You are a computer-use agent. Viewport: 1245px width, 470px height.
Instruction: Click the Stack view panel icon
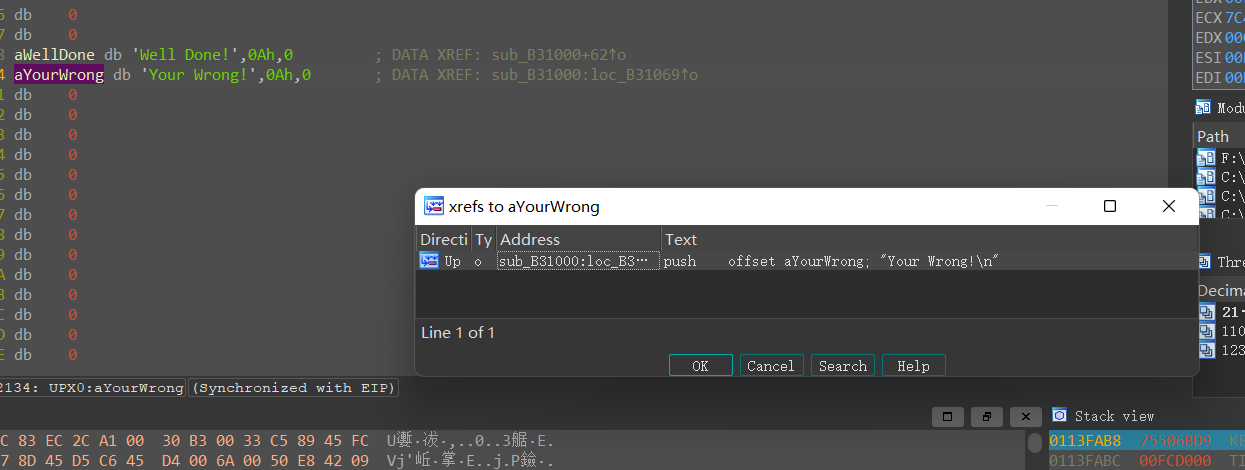coord(1059,415)
